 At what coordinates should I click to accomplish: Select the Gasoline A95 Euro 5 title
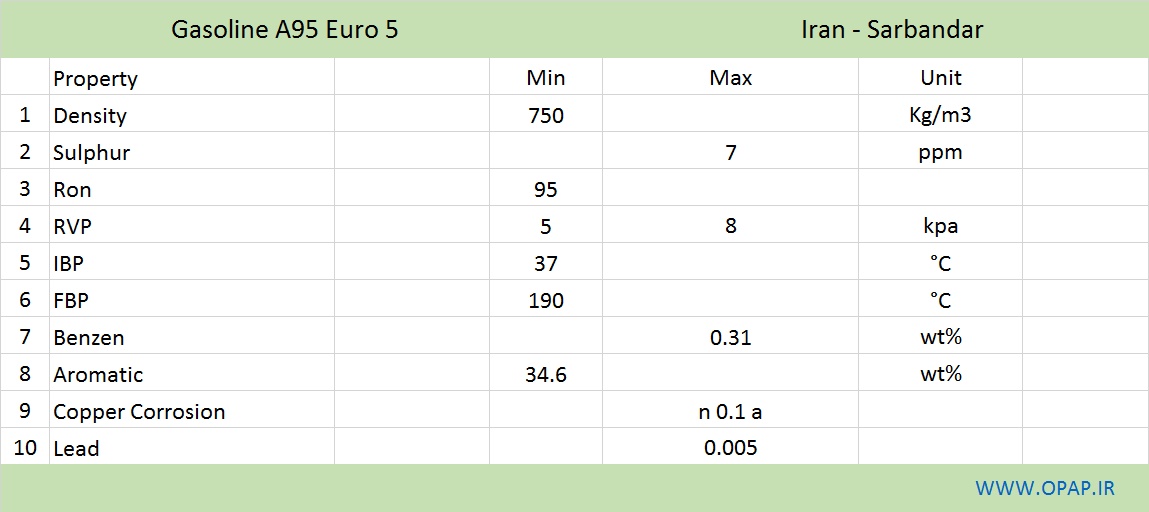[x=285, y=30]
